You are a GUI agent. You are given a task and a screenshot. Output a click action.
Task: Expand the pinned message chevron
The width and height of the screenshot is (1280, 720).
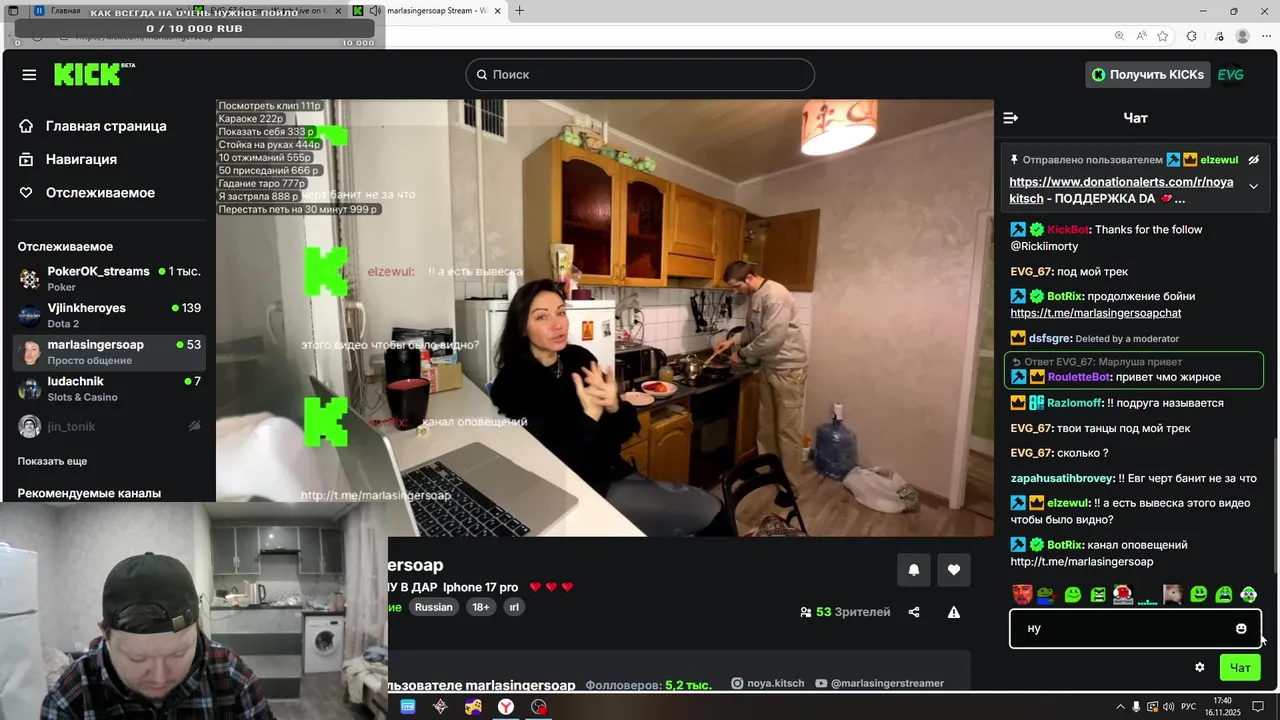[x=1253, y=186]
